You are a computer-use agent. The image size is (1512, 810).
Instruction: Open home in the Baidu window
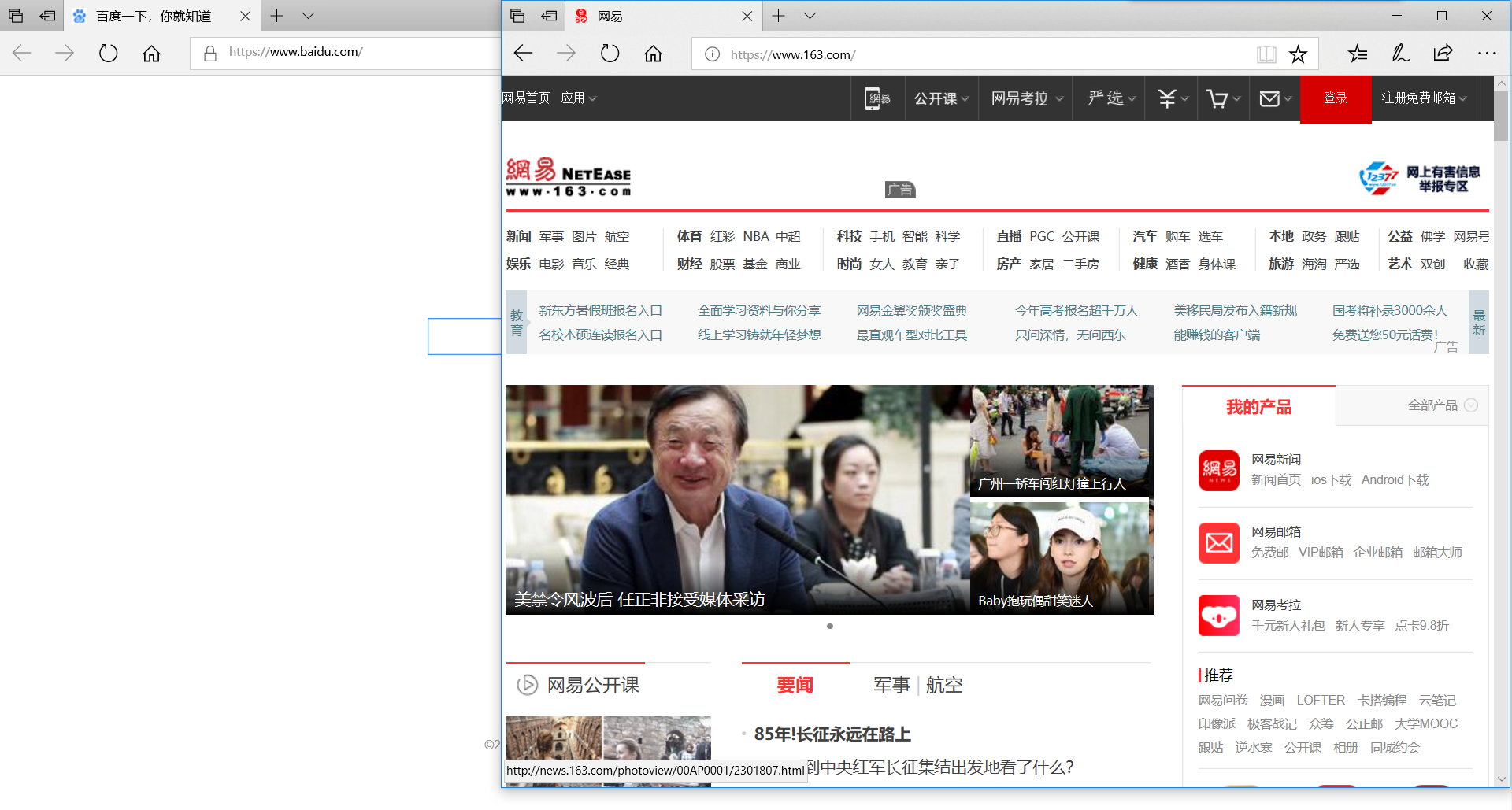(151, 53)
